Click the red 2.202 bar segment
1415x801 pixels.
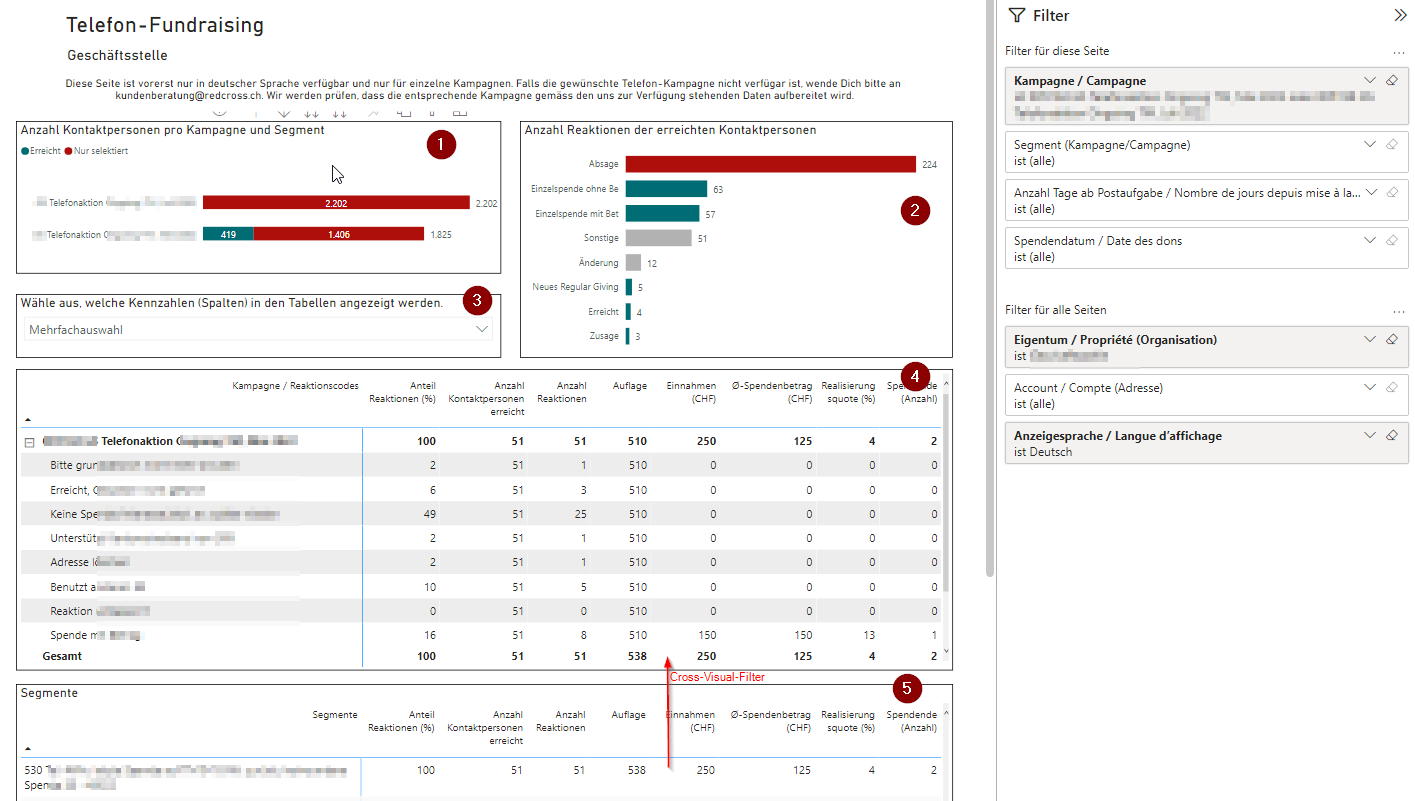[x=336, y=203]
